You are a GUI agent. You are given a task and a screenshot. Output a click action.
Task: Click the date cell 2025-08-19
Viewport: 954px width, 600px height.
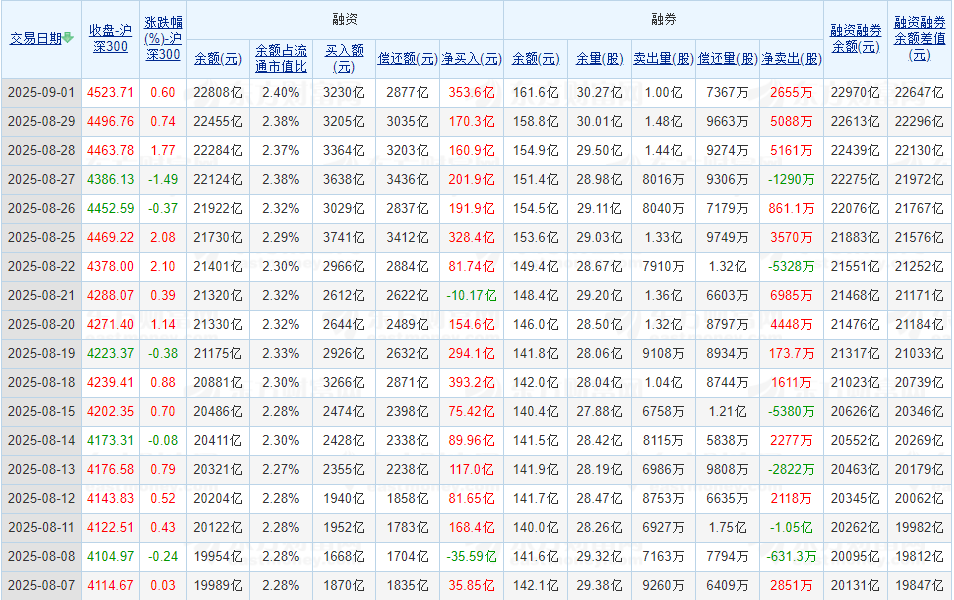tap(41, 354)
